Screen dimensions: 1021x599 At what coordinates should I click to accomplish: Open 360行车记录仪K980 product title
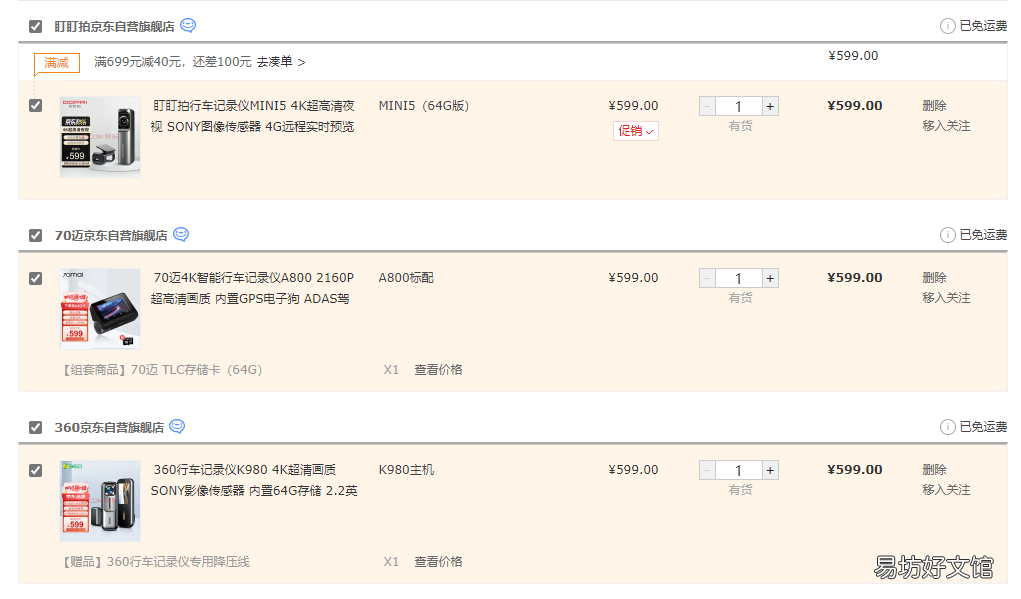click(254, 480)
